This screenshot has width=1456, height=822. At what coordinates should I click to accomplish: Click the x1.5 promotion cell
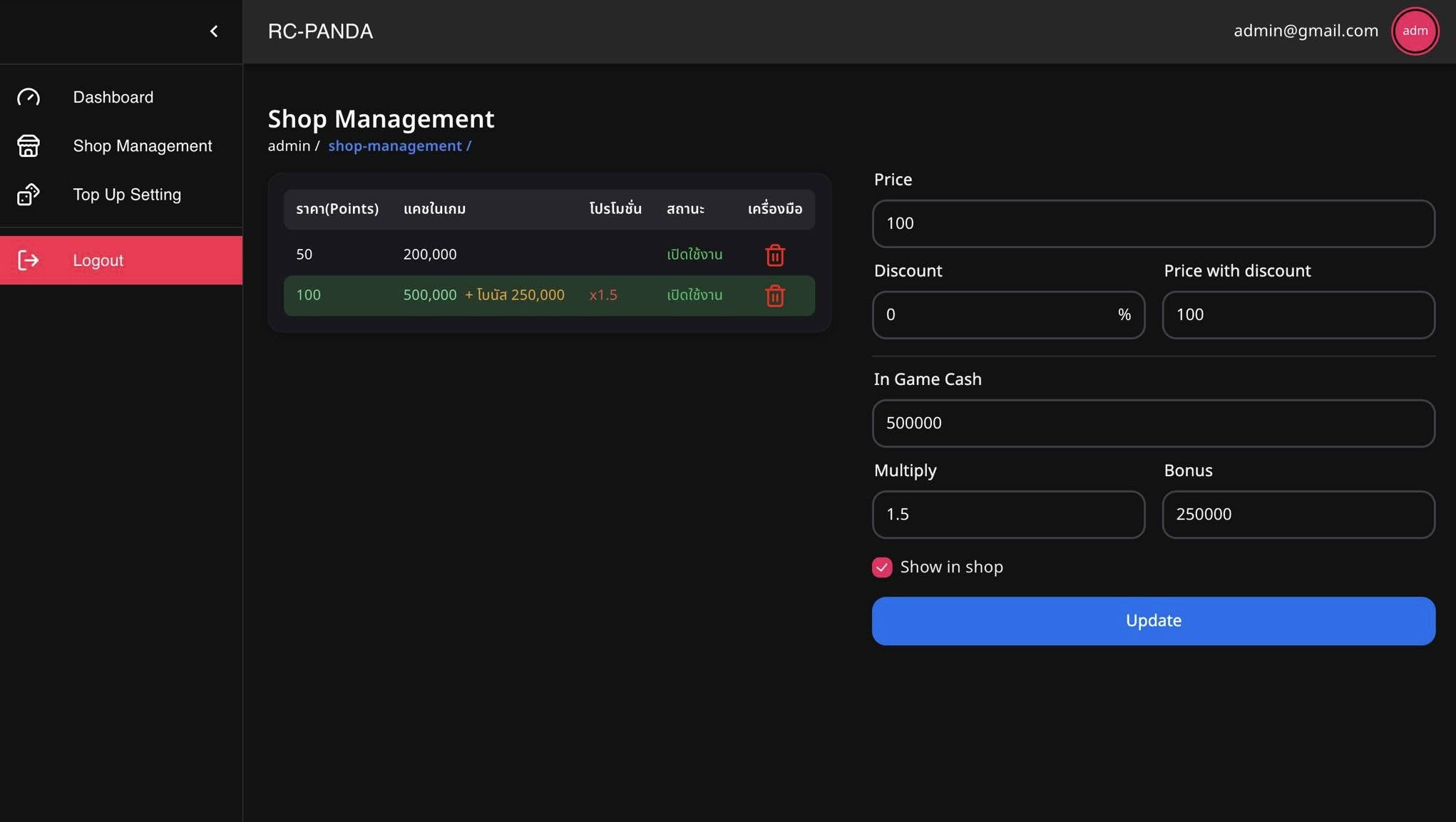[603, 295]
